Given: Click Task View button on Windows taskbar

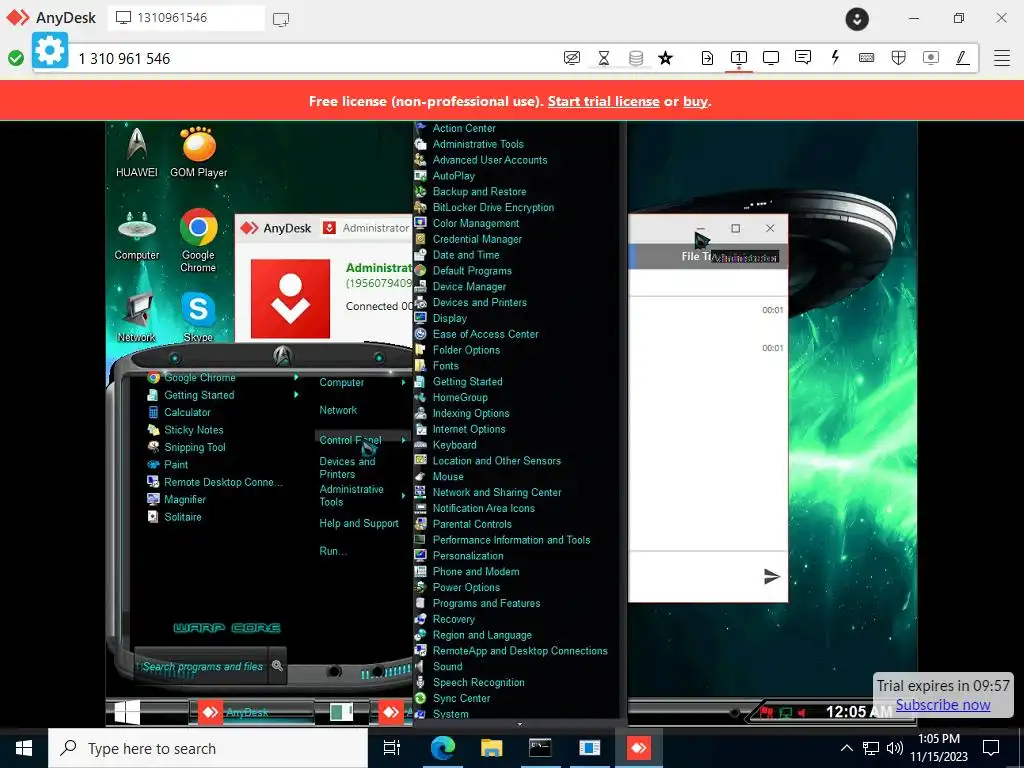Looking at the screenshot, I should [391, 748].
